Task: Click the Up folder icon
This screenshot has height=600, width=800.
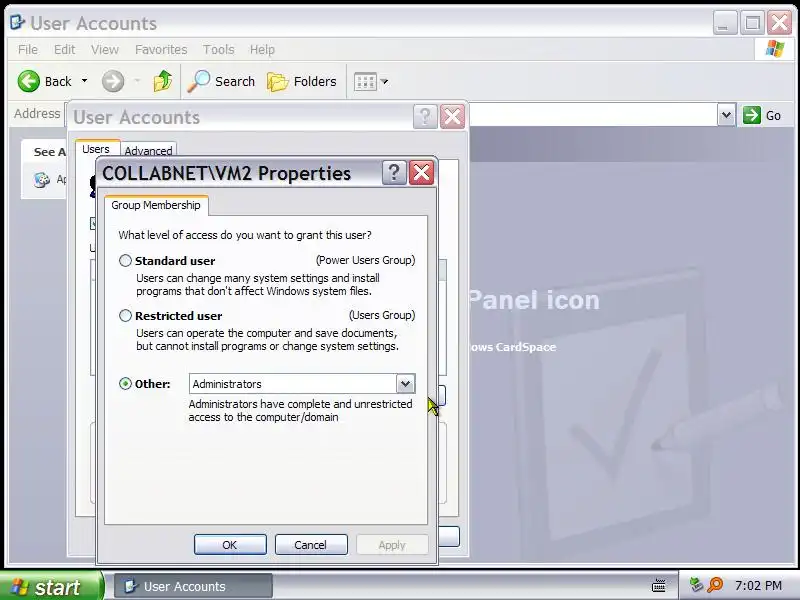Action: click(x=163, y=81)
